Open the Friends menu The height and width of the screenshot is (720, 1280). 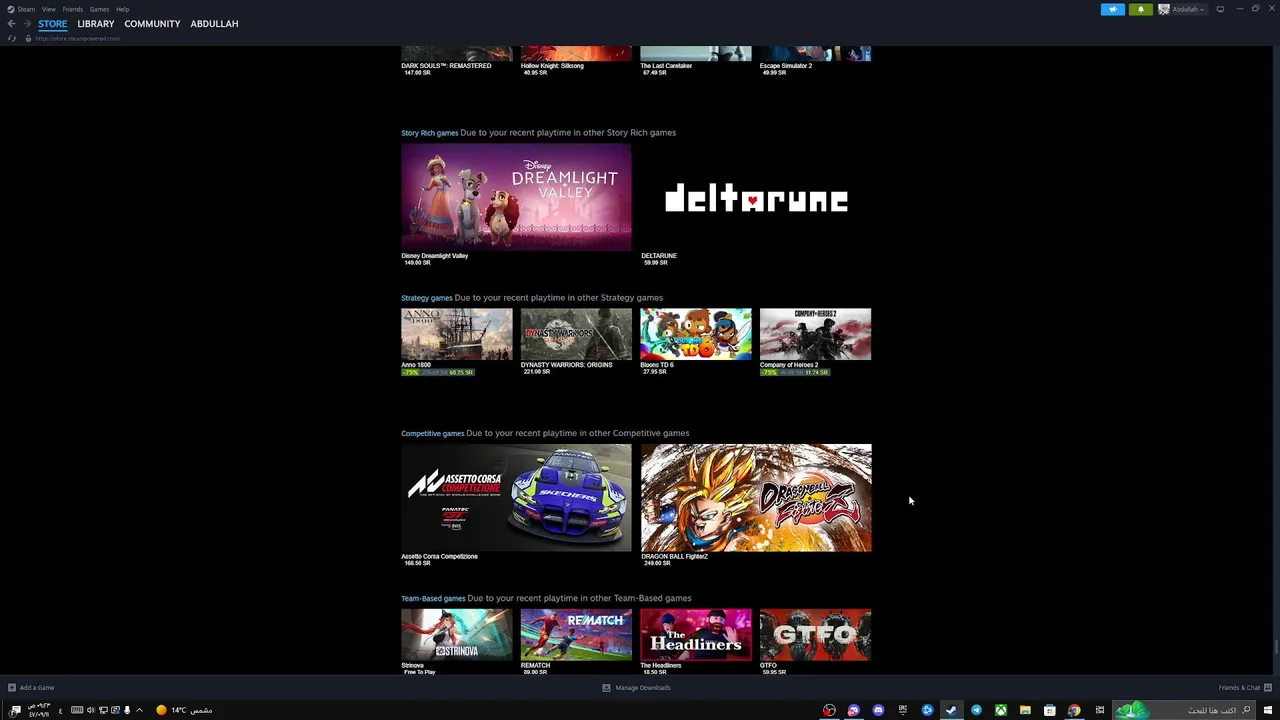click(72, 9)
